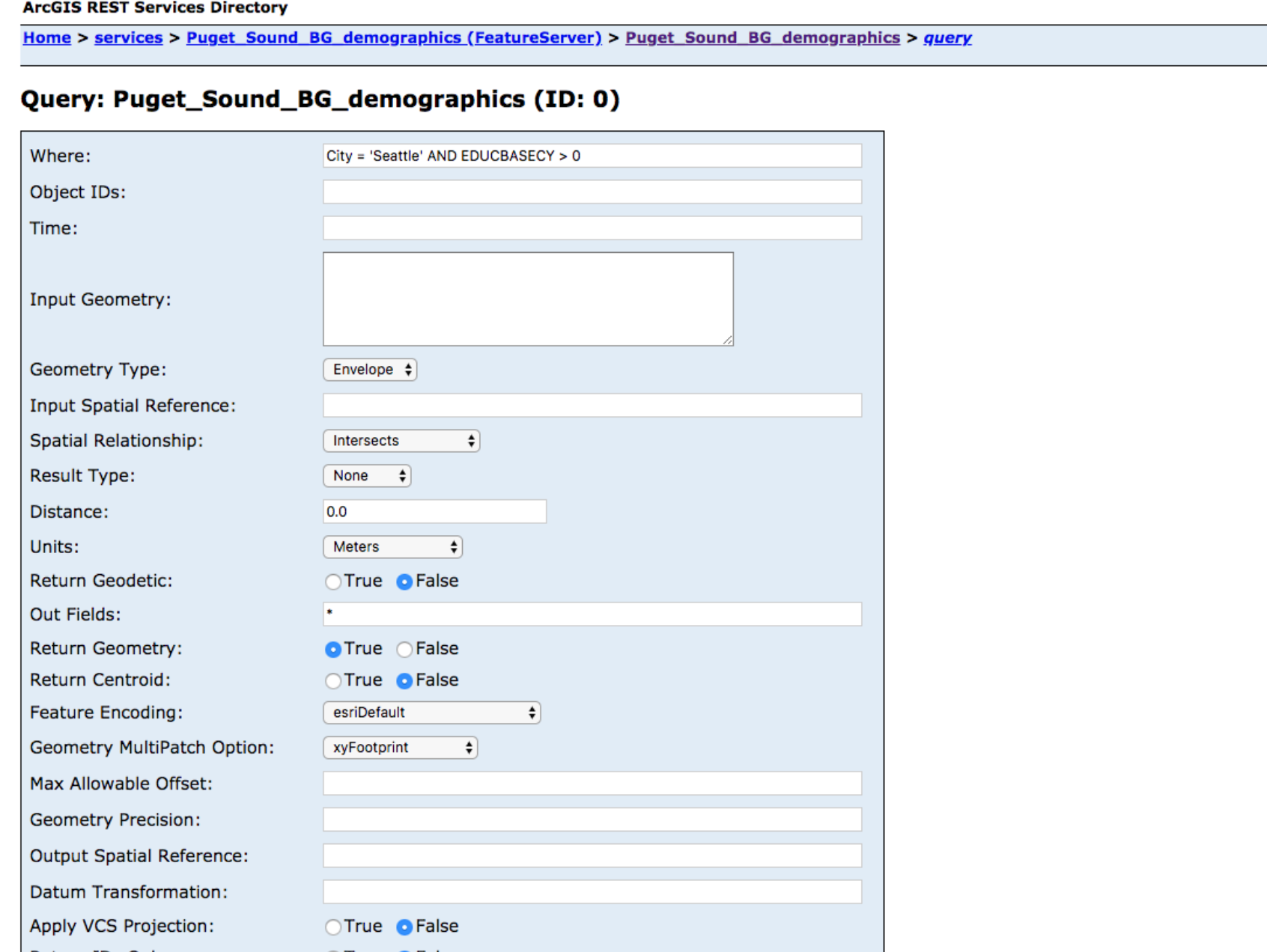This screenshot has height=952, width=1267.
Task: Click the page heading 'Query: Puget_Sound_BG_demographics (ID: 0)'
Action: tap(320, 100)
